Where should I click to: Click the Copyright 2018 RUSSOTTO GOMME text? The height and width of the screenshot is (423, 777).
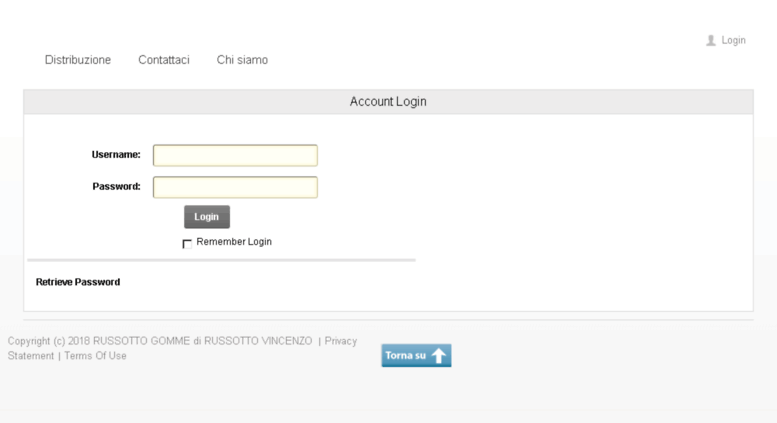(x=160, y=341)
